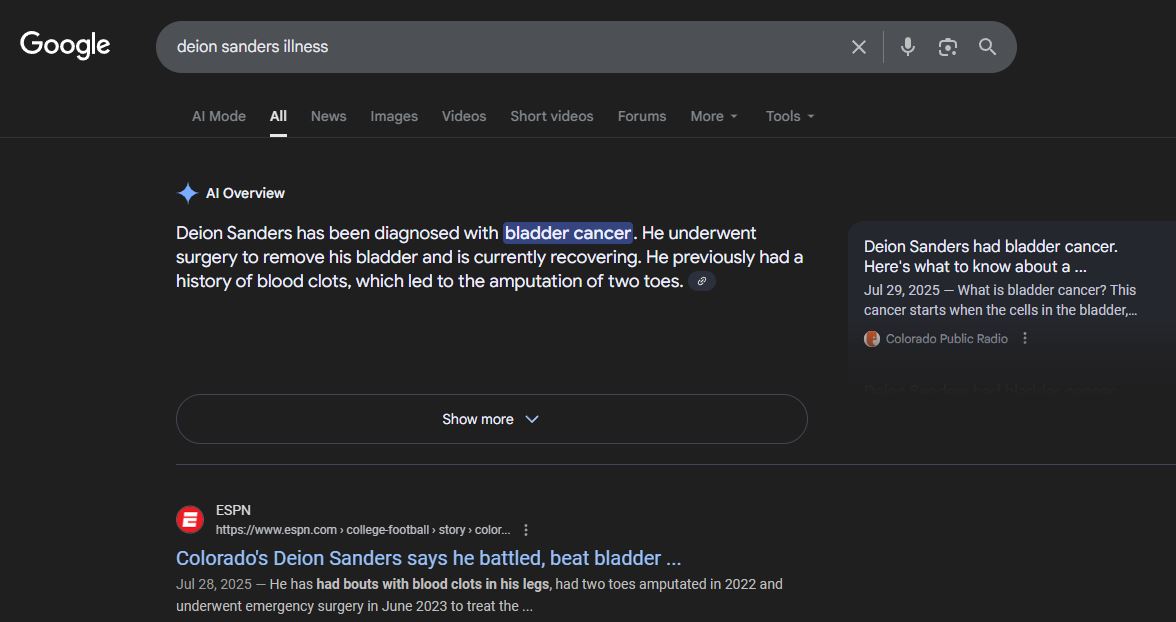Click the ESPN espn.com URL breadcrumb
Image resolution: width=1176 pixels, height=622 pixels.
(363, 530)
